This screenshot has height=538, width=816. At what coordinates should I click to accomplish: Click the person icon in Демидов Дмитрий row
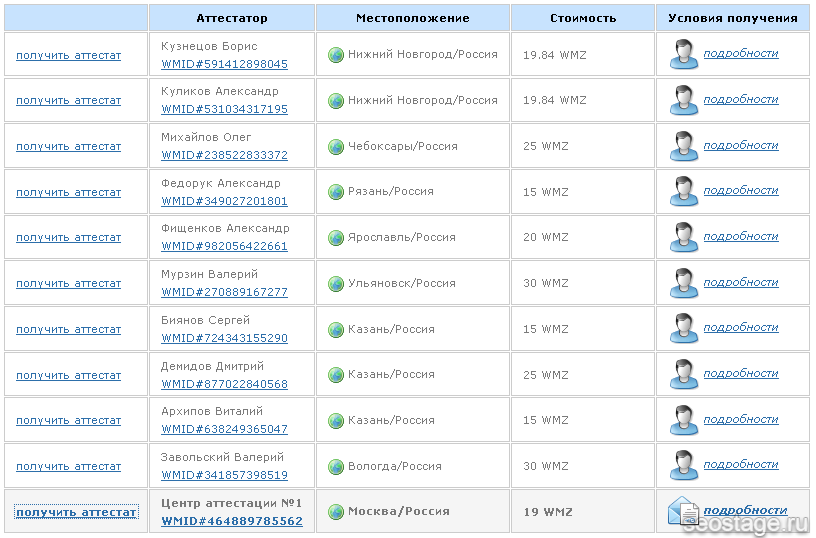pos(684,374)
